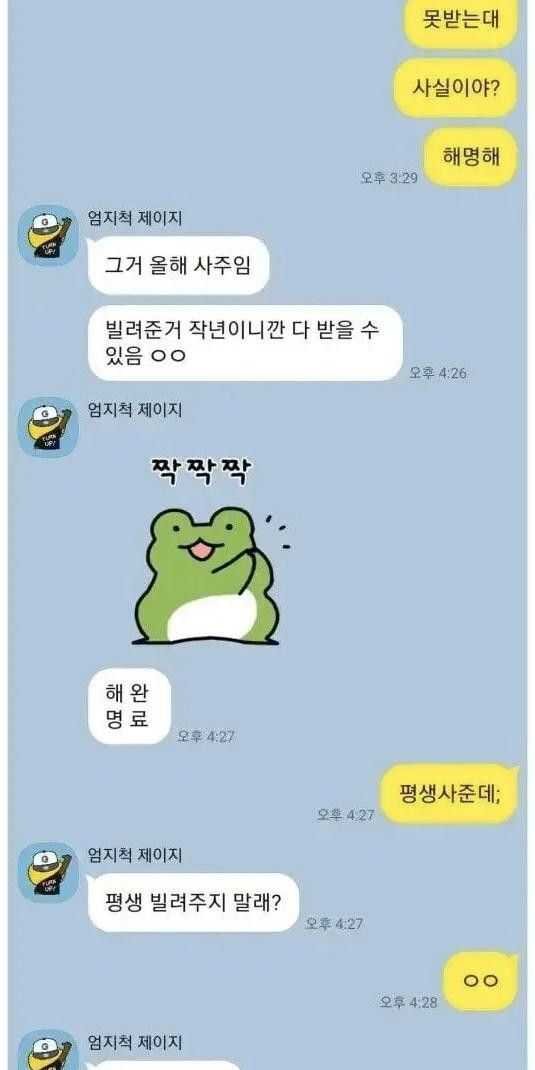Open avatar next to "평생 빌려주지 말래?" message

click(x=48, y=872)
